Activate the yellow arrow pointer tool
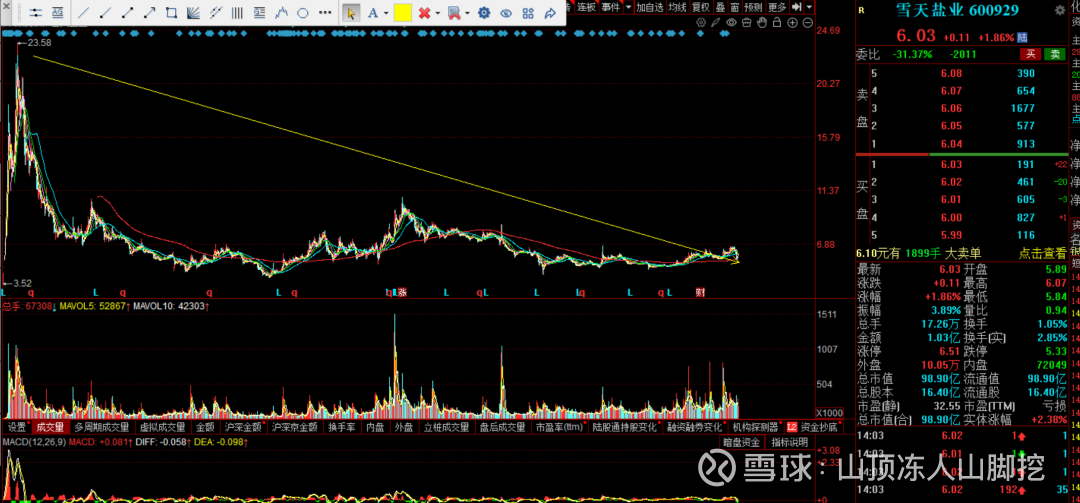Viewport: 1080px width, 503px height. point(351,12)
